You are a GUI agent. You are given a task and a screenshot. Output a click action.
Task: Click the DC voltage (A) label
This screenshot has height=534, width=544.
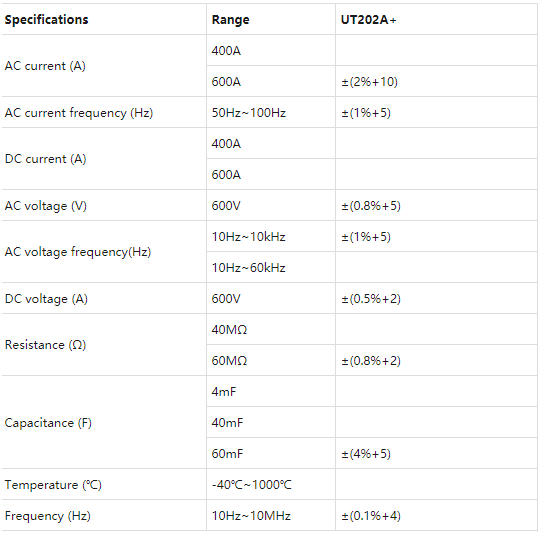point(46,299)
